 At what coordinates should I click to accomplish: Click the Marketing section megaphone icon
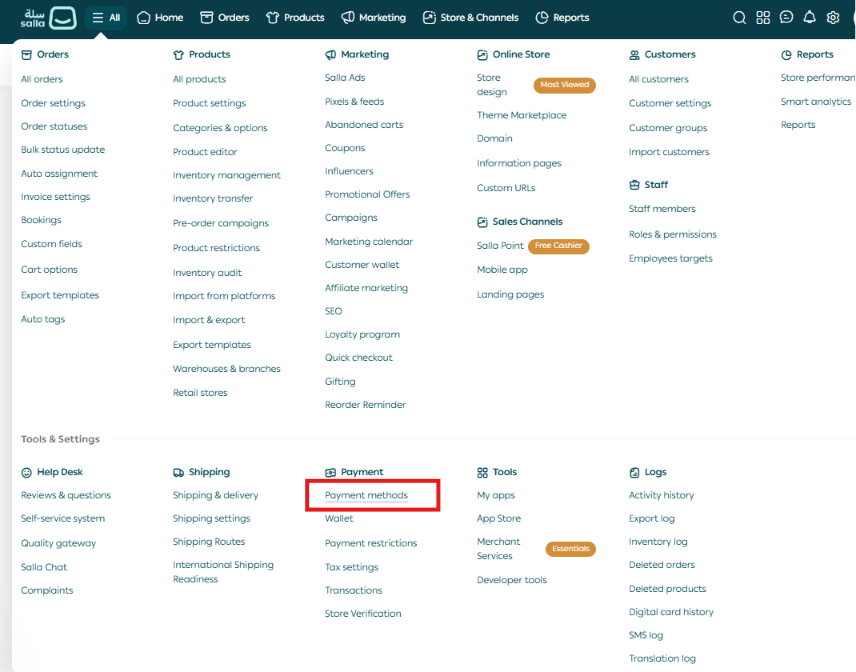(330, 55)
